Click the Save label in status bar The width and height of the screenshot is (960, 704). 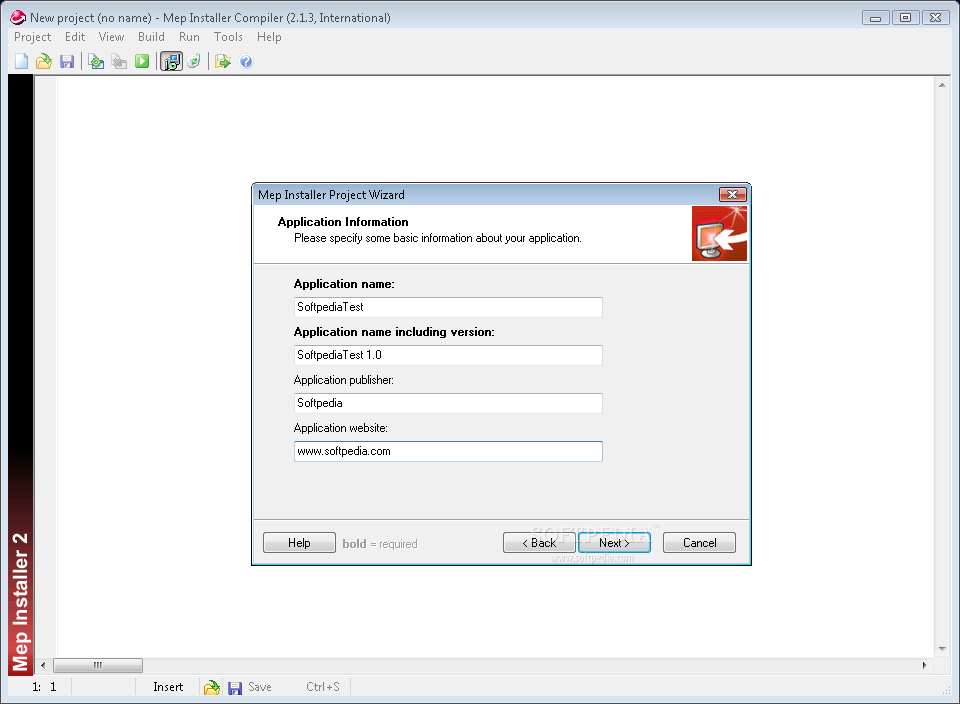[260, 687]
